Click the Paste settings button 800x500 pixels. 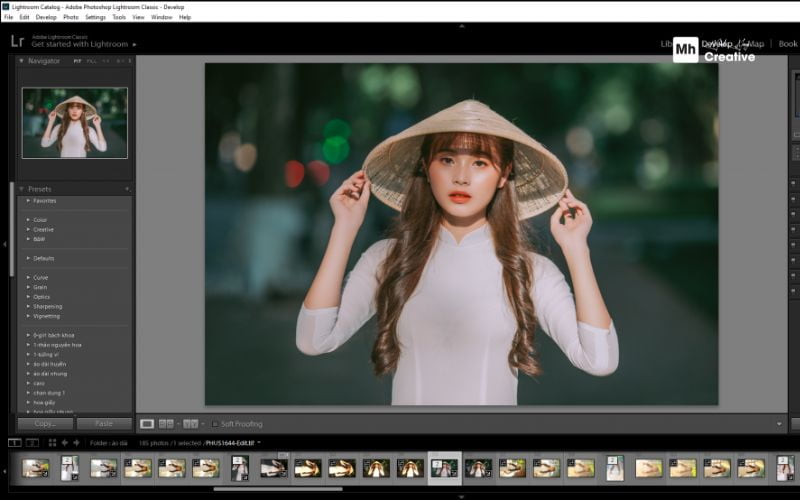(104, 424)
